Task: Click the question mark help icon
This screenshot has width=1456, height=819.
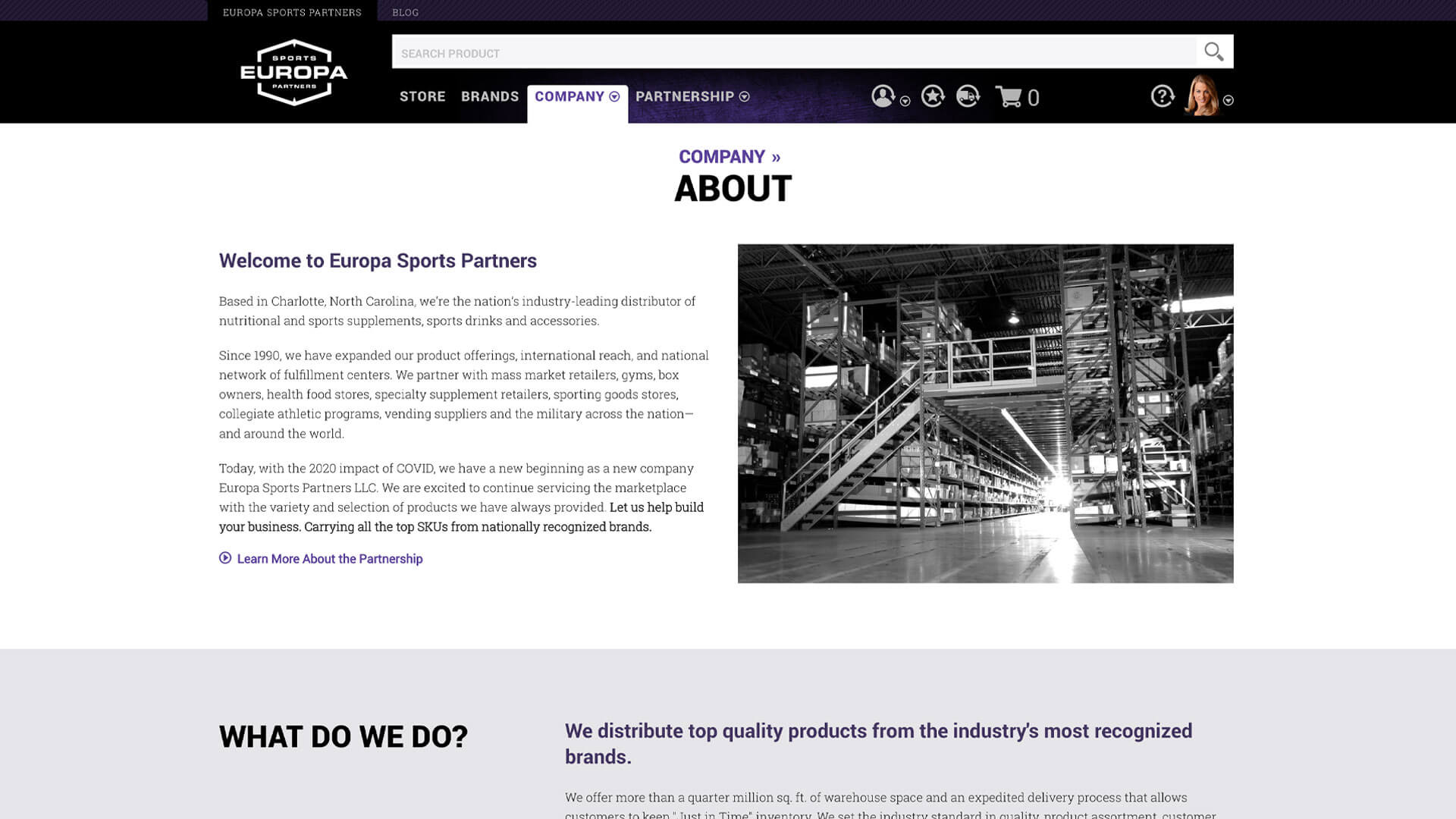Action: [1162, 96]
